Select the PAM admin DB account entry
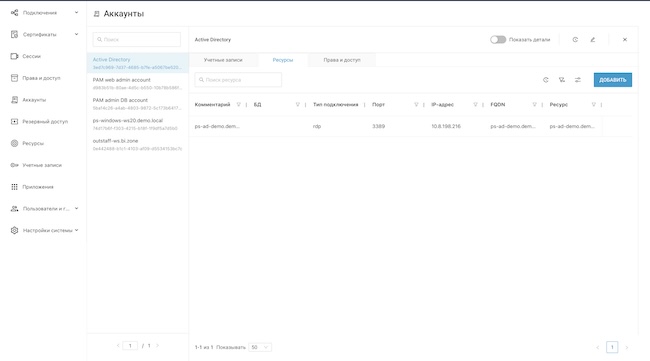The image size is (650, 361). tap(138, 104)
